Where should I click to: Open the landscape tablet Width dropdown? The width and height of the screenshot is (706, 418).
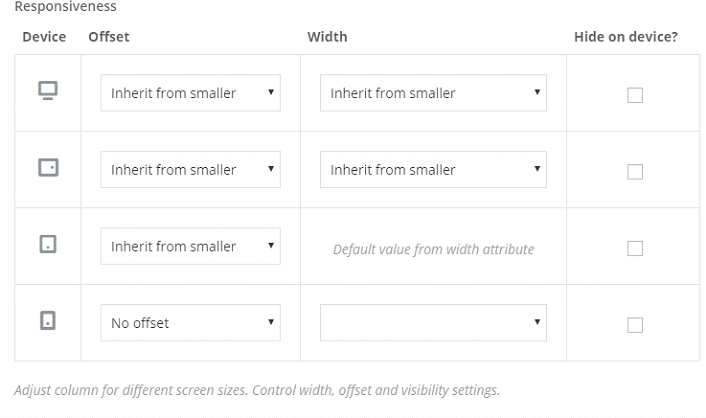tap(433, 170)
